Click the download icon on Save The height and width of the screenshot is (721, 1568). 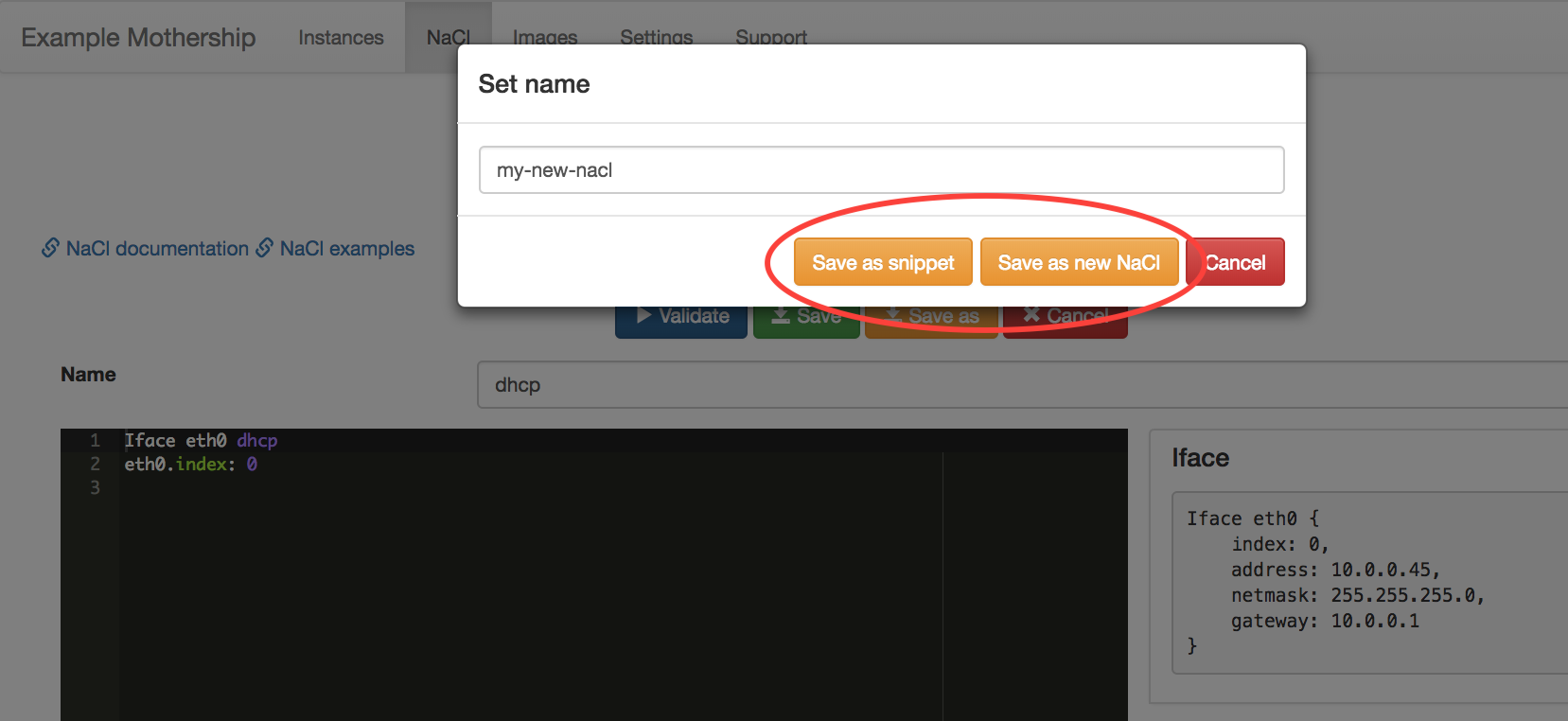click(x=781, y=315)
